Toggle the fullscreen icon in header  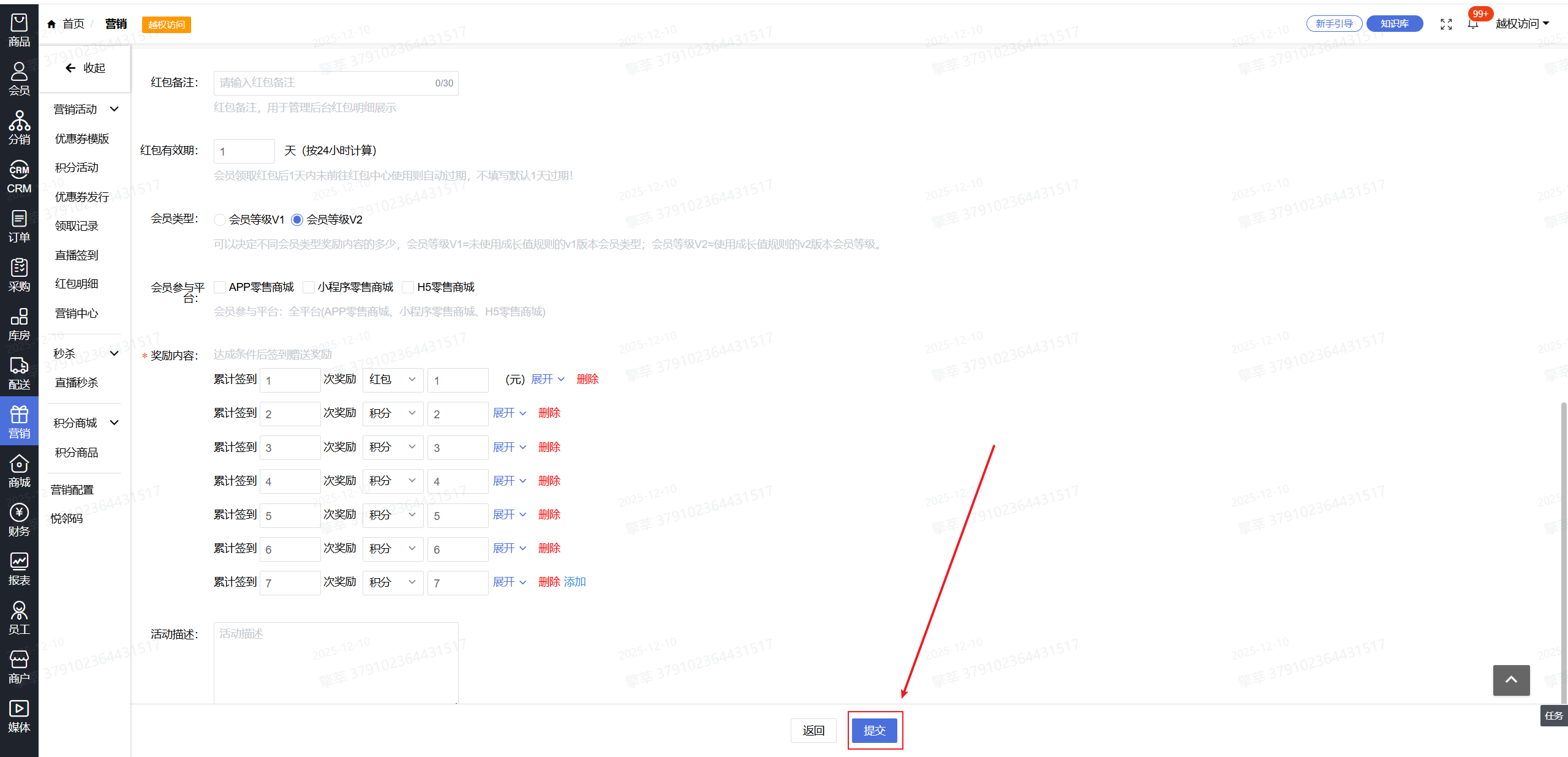(1446, 24)
